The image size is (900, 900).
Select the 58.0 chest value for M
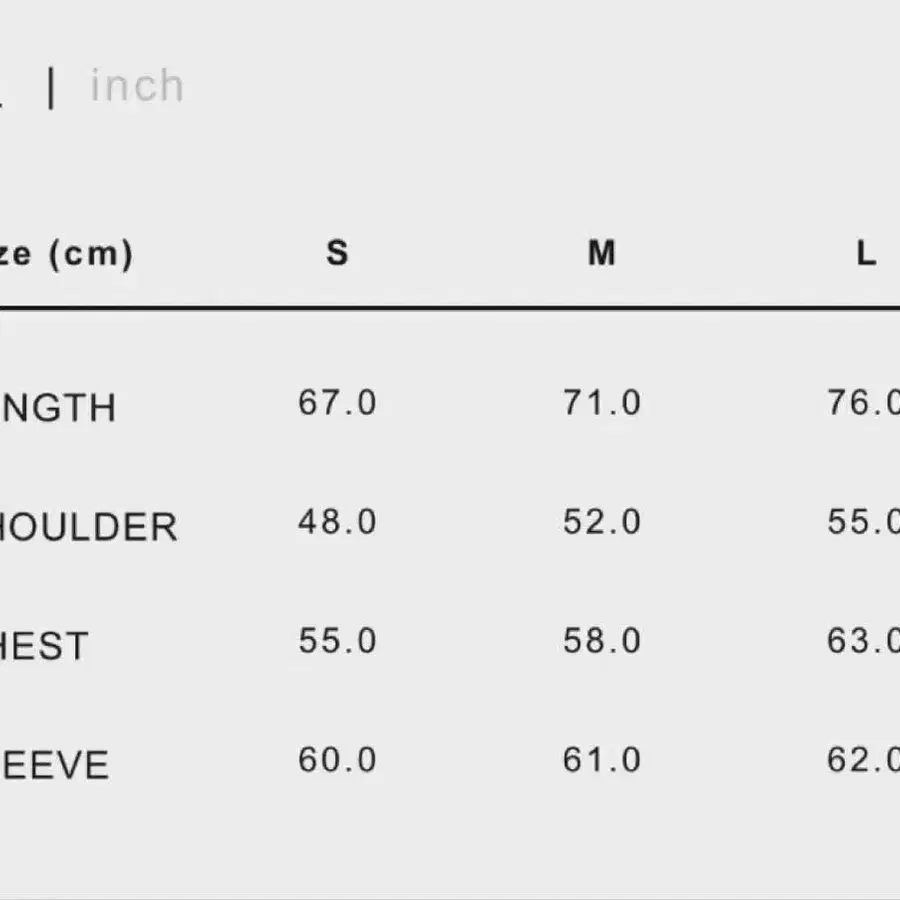pos(601,641)
